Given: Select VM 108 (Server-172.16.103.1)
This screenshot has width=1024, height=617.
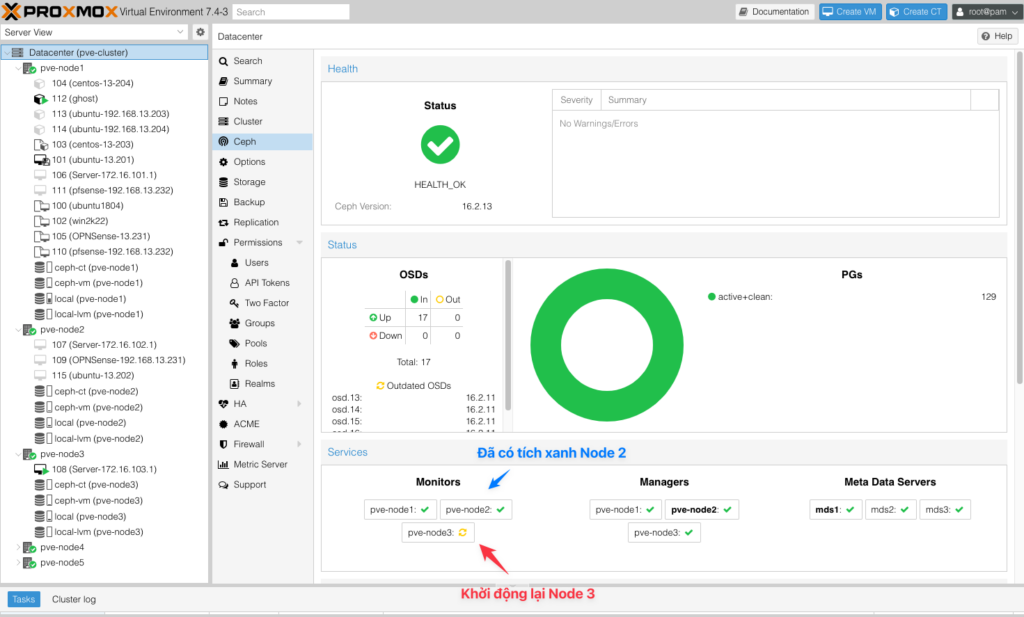Looking at the screenshot, I should [x=104, y=469].
